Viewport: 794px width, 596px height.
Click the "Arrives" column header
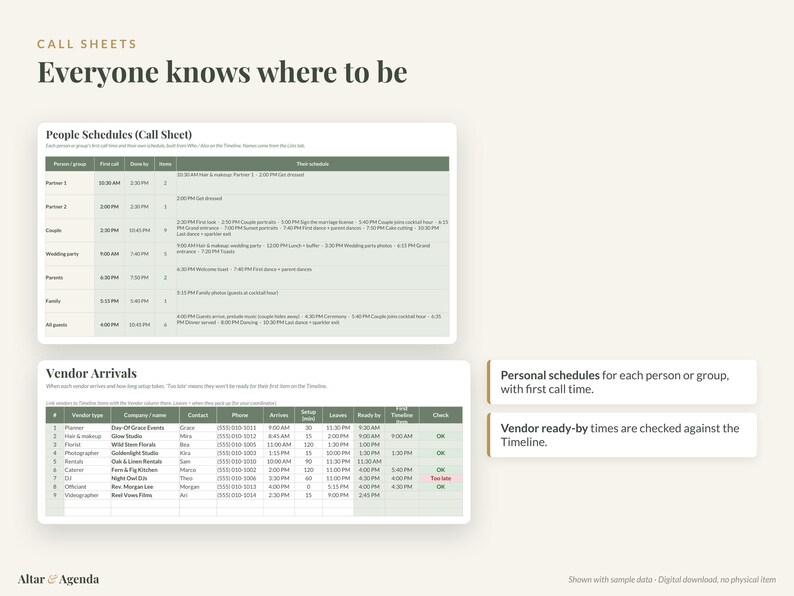(x=279, y=415)
